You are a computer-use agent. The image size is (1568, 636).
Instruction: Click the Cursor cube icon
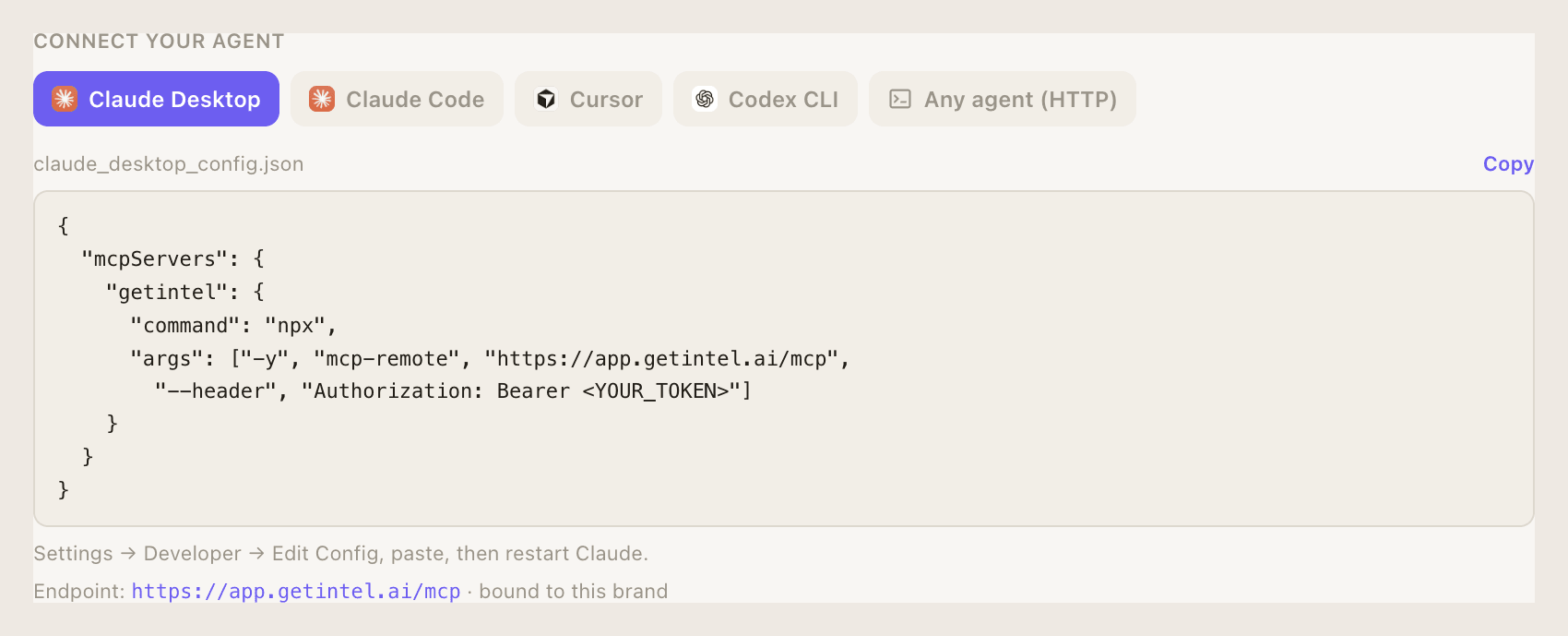546,99
